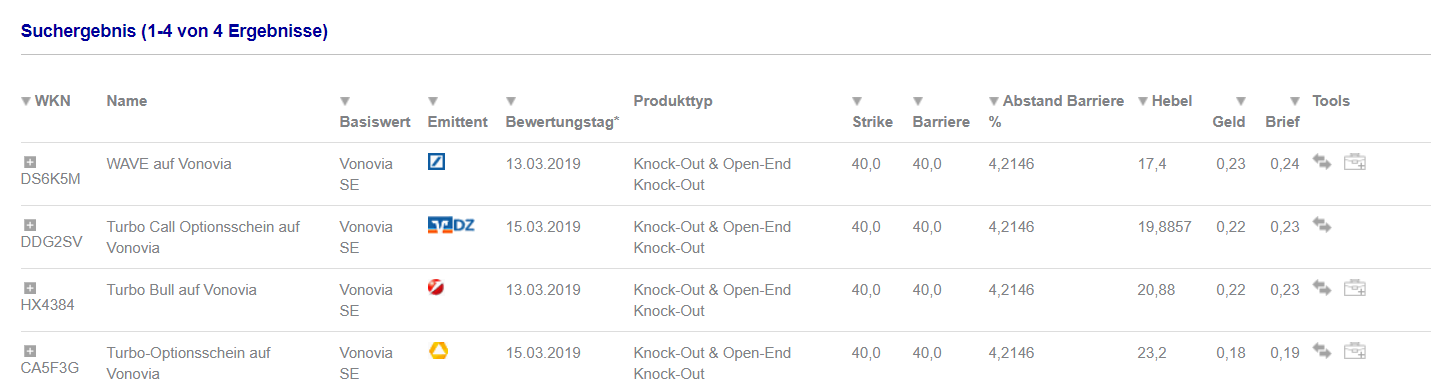
Task: Click the Commerzbank yellow issuer logo
Action: tap(437, 350)
